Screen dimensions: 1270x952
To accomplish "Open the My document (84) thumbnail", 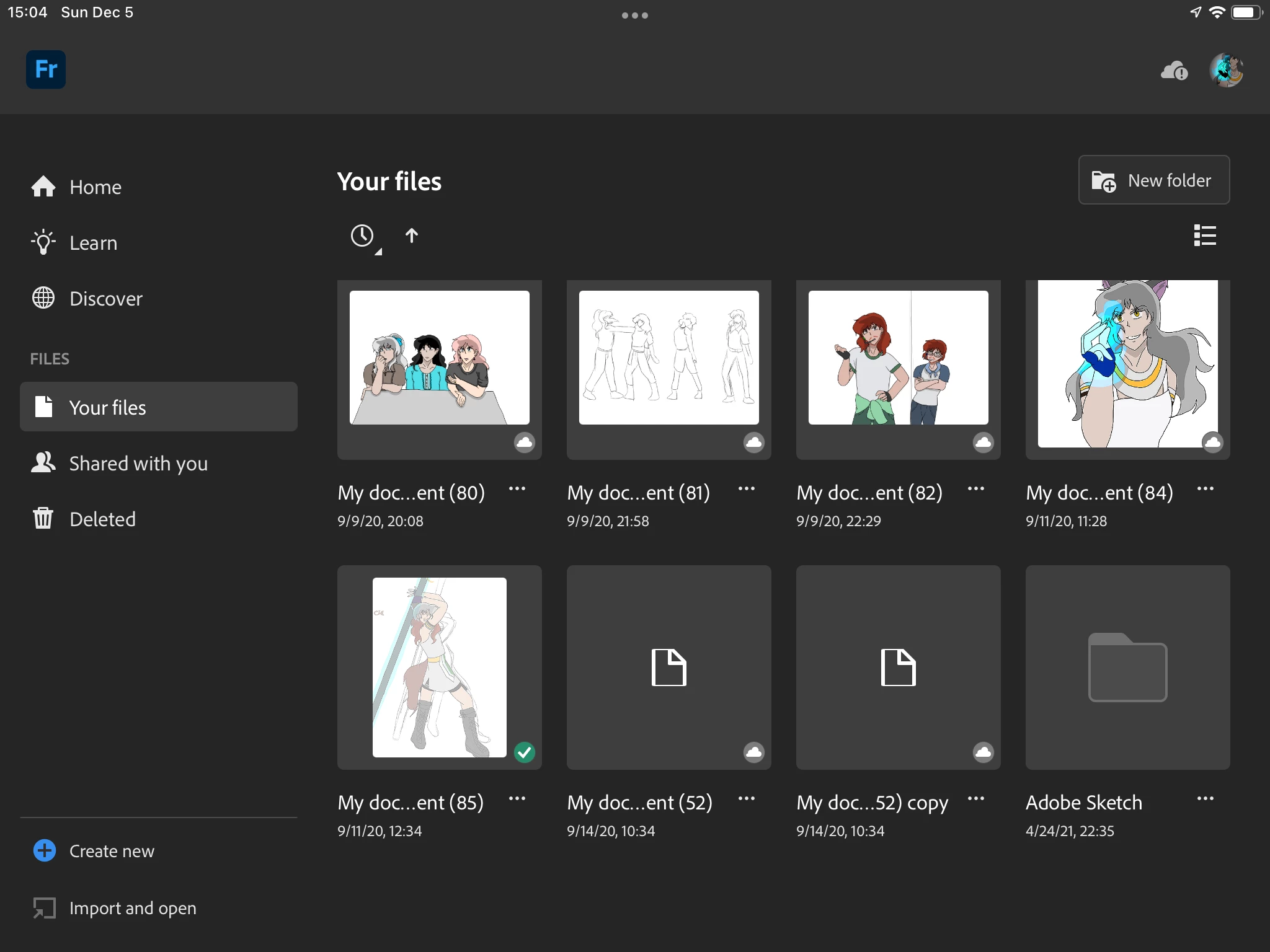I will [x=1127, y=366].
